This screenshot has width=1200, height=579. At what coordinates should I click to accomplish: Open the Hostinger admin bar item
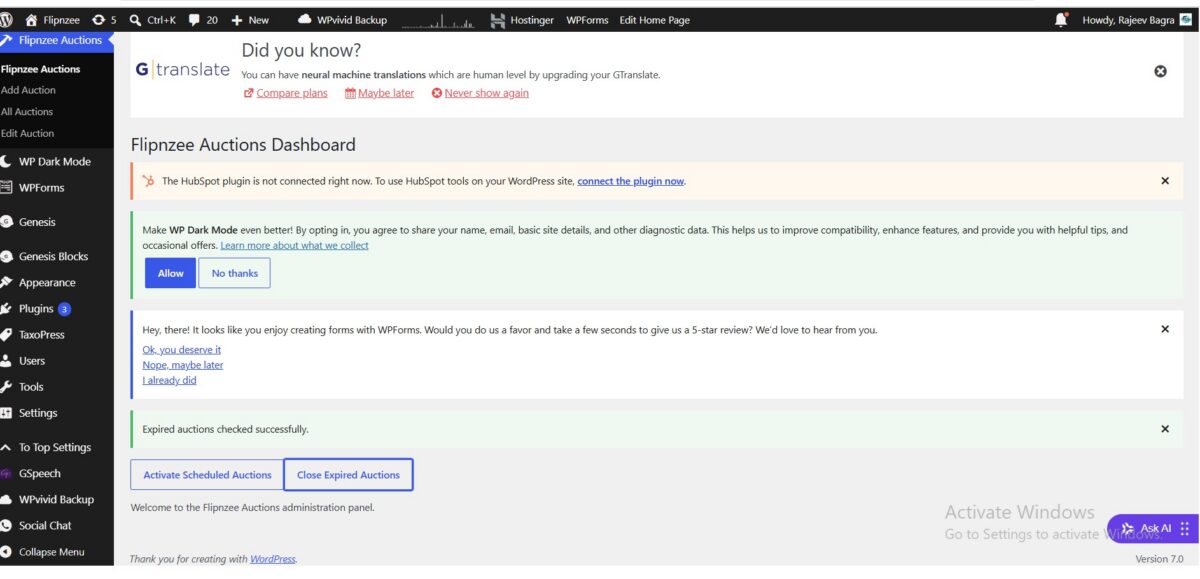point(522,20)
